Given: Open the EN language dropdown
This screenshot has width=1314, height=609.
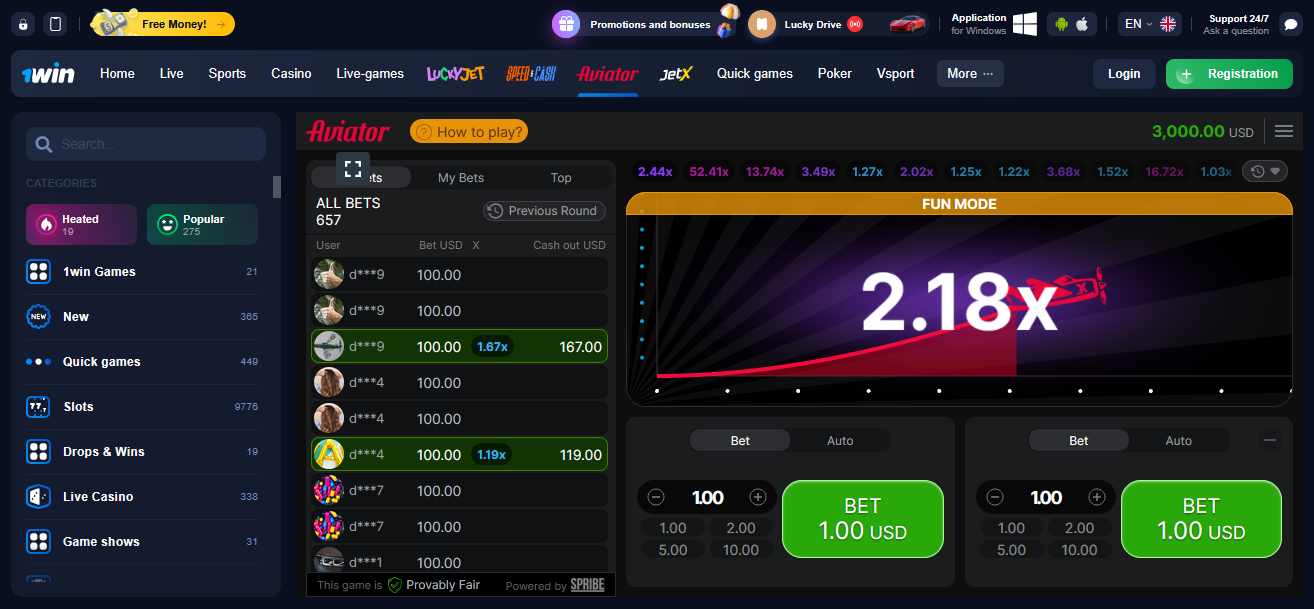Looking at the screenshot, I should [x=1150, y=24].
